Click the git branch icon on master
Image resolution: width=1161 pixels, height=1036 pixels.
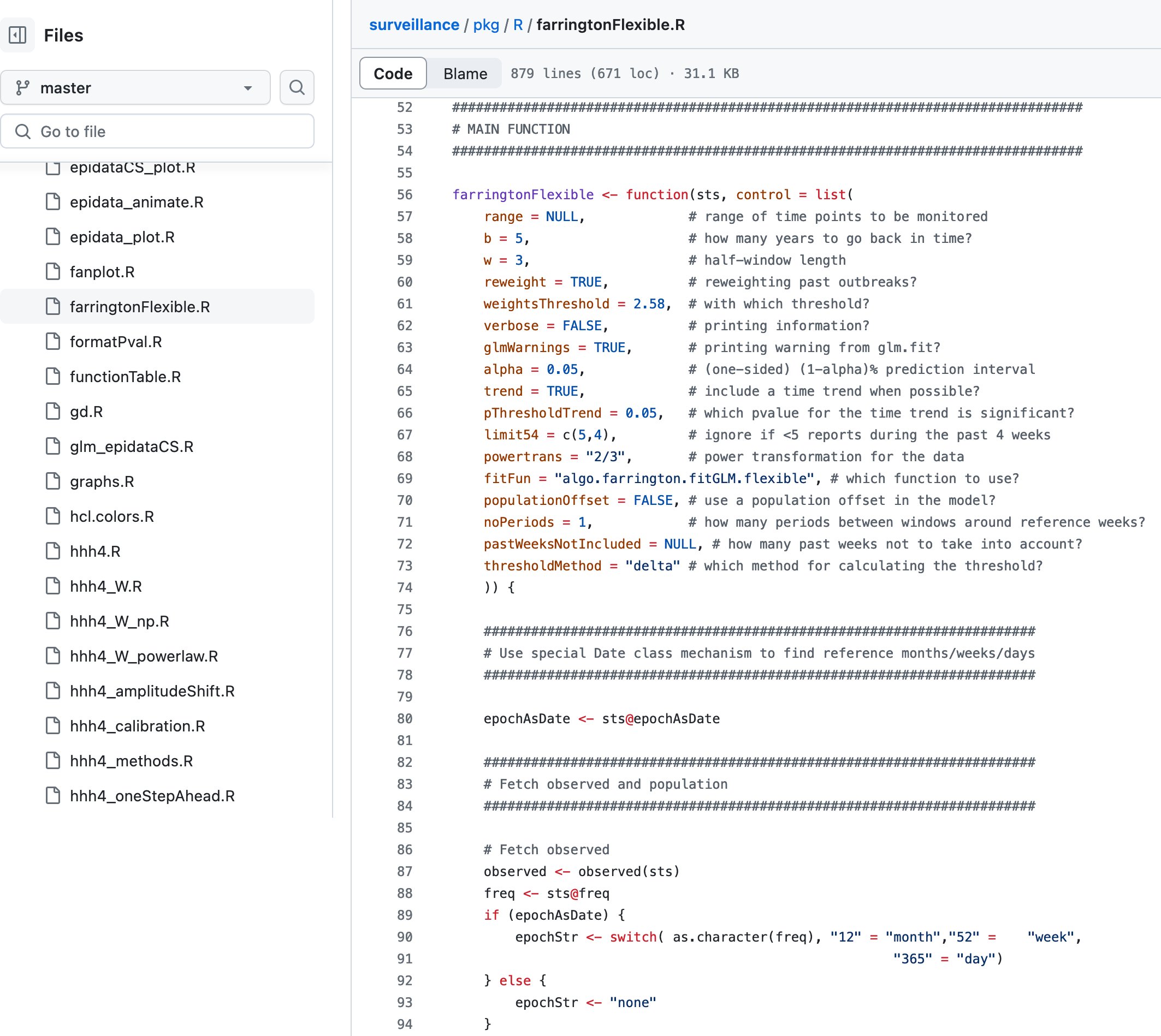(x=23, y=88)
